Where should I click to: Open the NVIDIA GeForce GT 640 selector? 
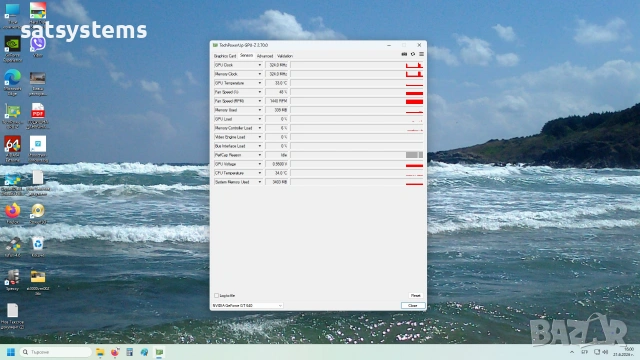click(247, 305)
